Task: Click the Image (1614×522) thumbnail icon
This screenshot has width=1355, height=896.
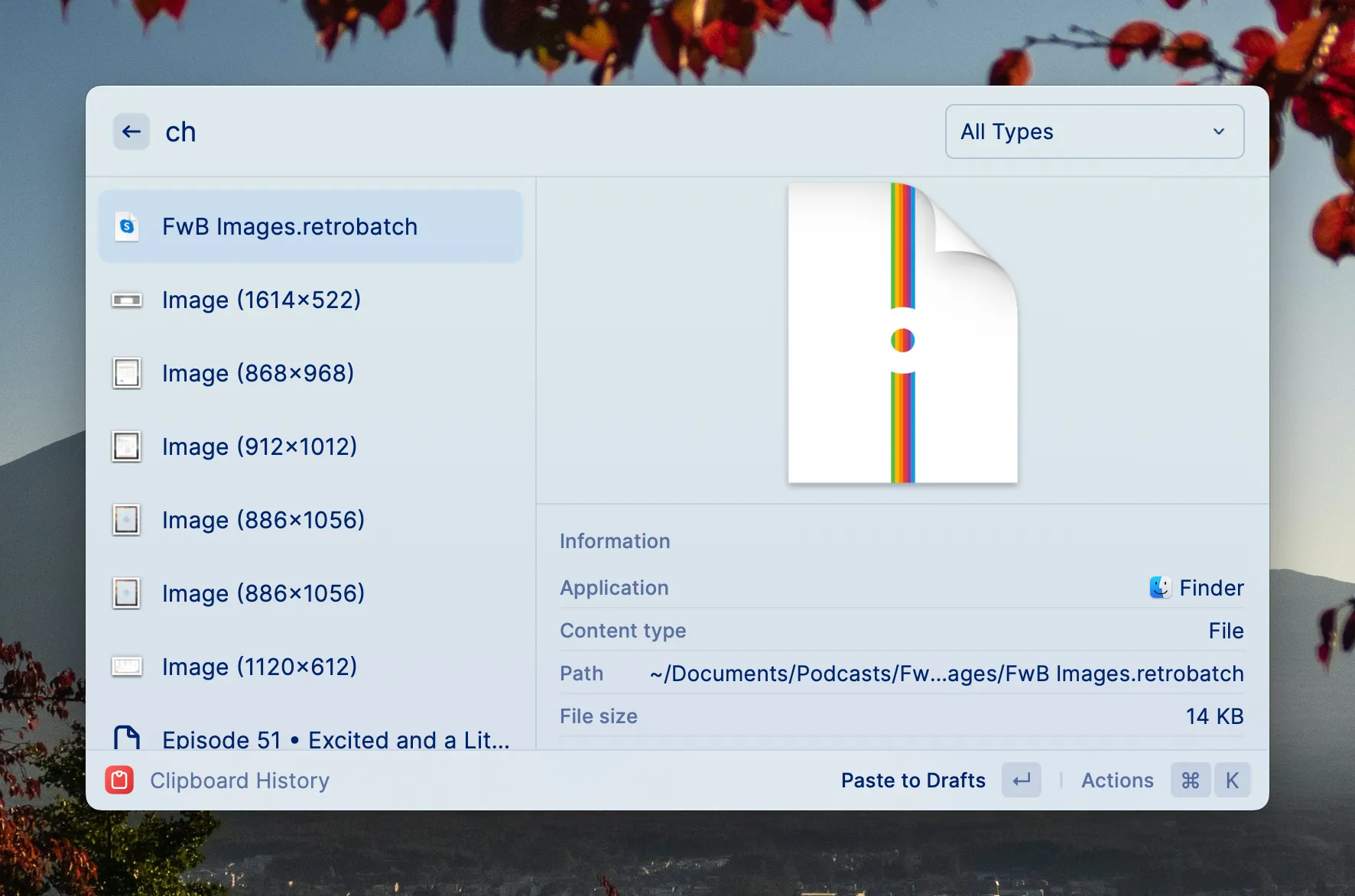Action: click(127, 300)
